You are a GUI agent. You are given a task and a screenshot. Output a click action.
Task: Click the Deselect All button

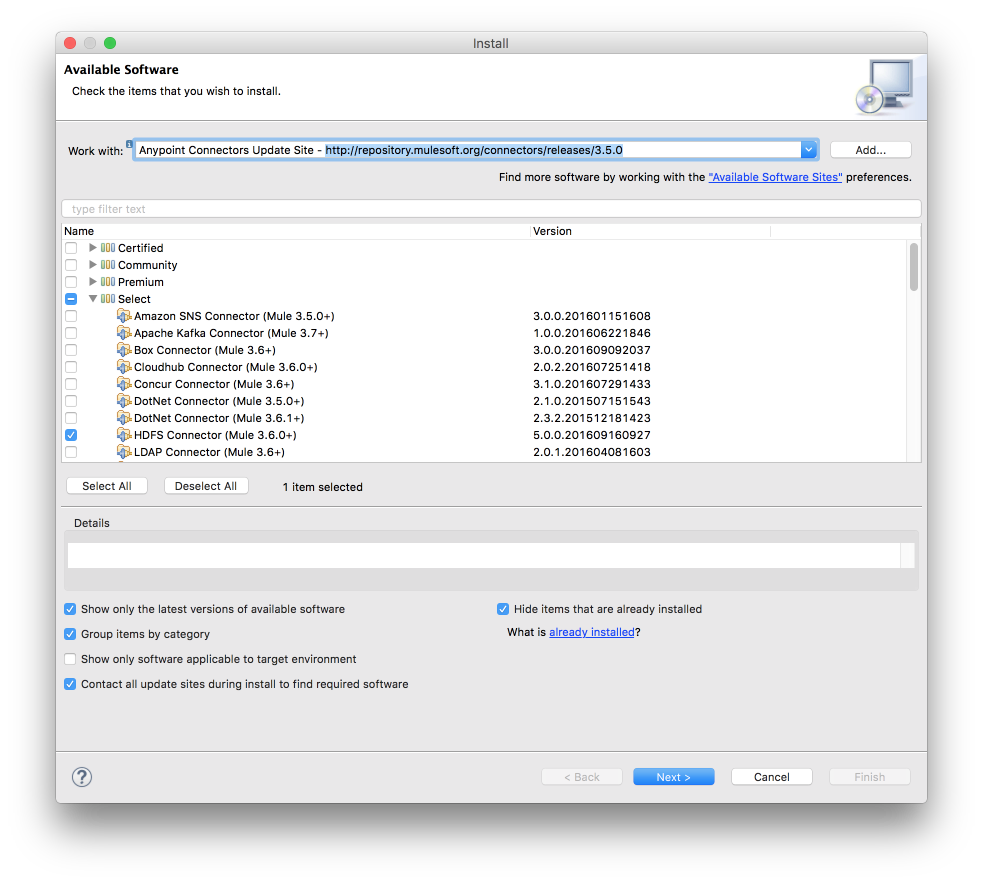(206, 486)
